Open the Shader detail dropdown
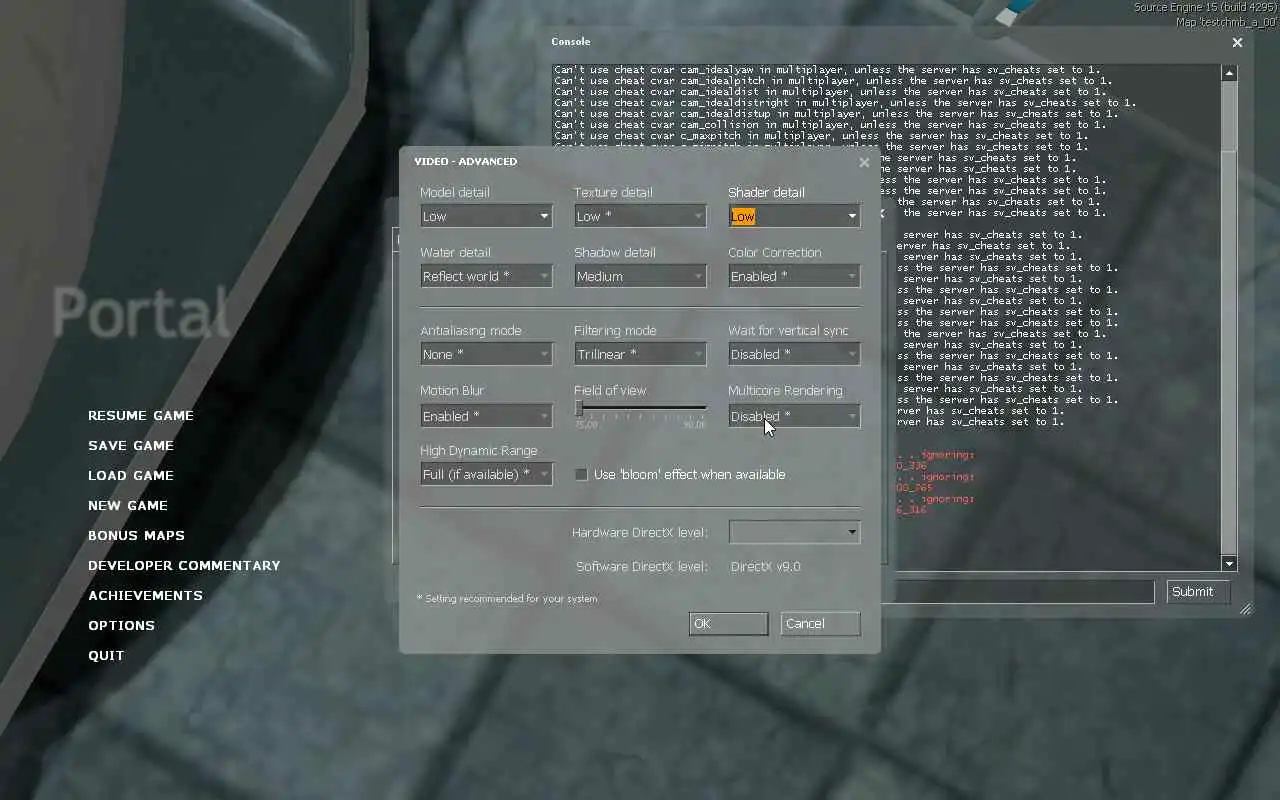Screen dimensions: 1280x800 tap(794, 216)
